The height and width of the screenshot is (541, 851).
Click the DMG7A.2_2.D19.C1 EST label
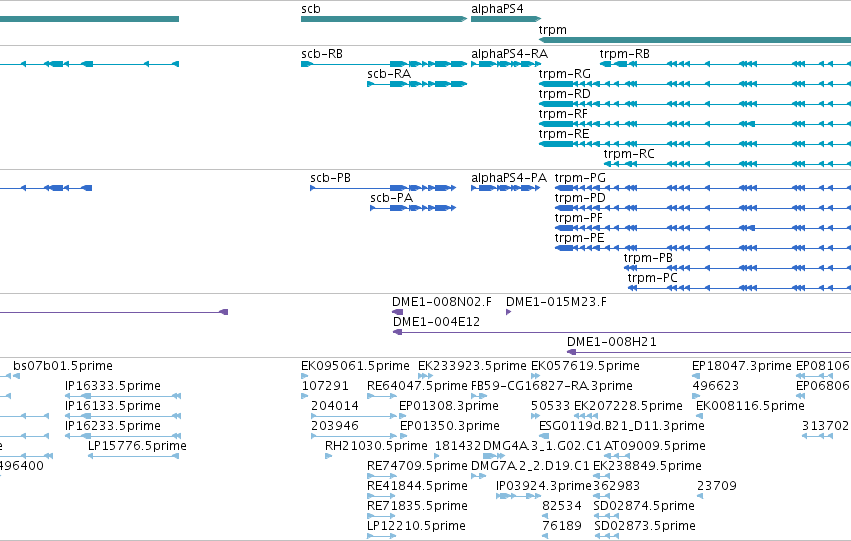(x=530, y=466)
